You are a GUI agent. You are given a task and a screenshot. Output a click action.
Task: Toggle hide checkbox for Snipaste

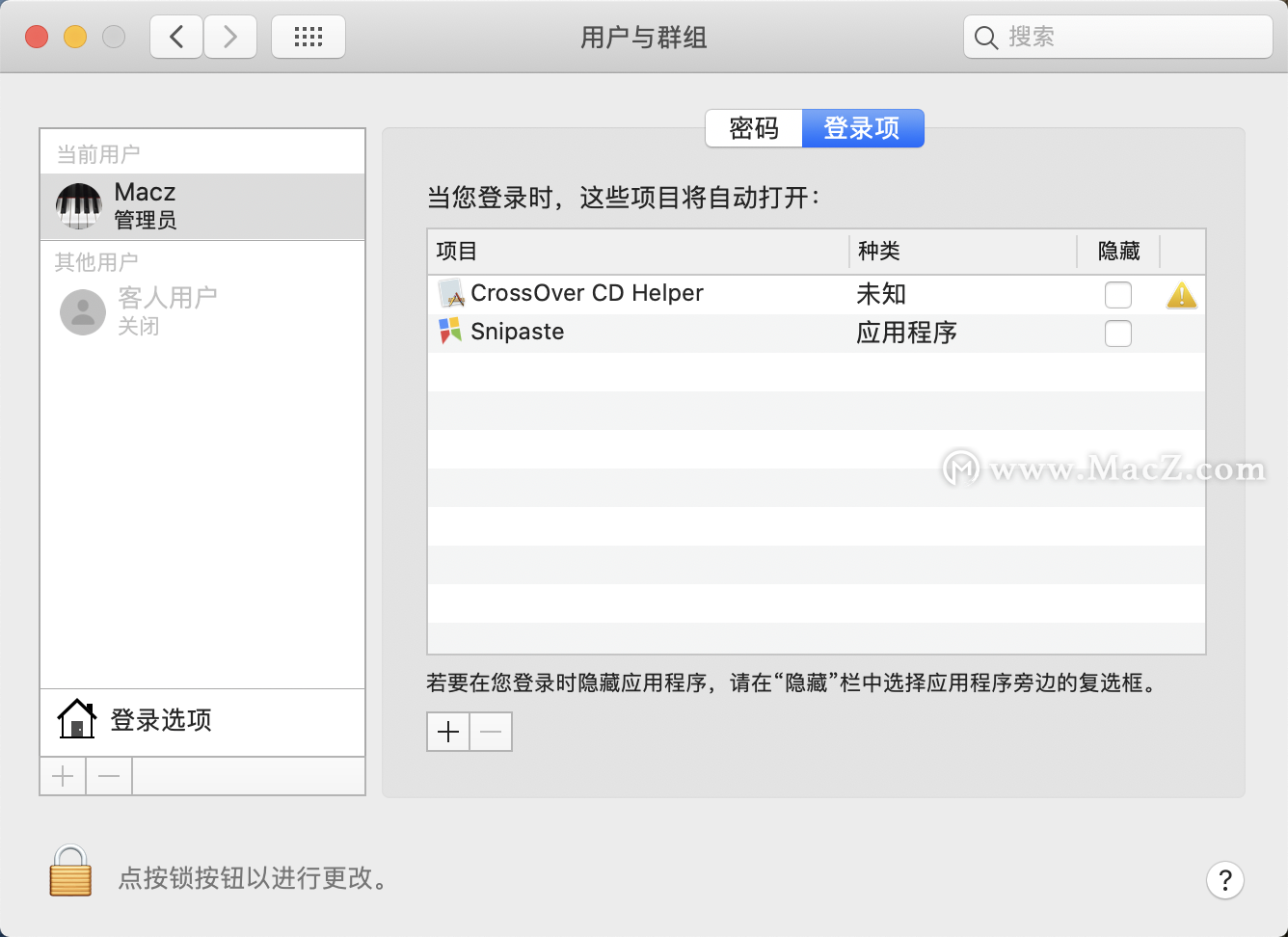pos(1118,334)
